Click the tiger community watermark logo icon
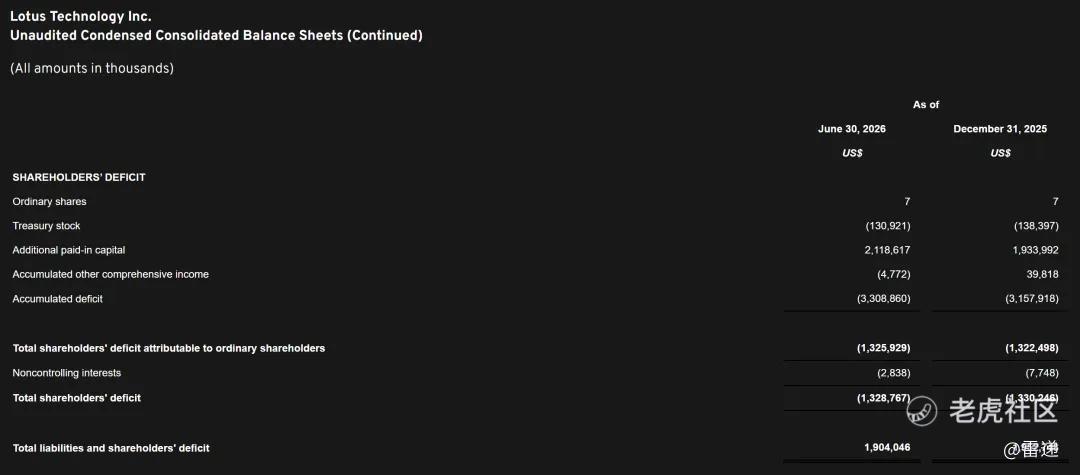 click(922, 412)
